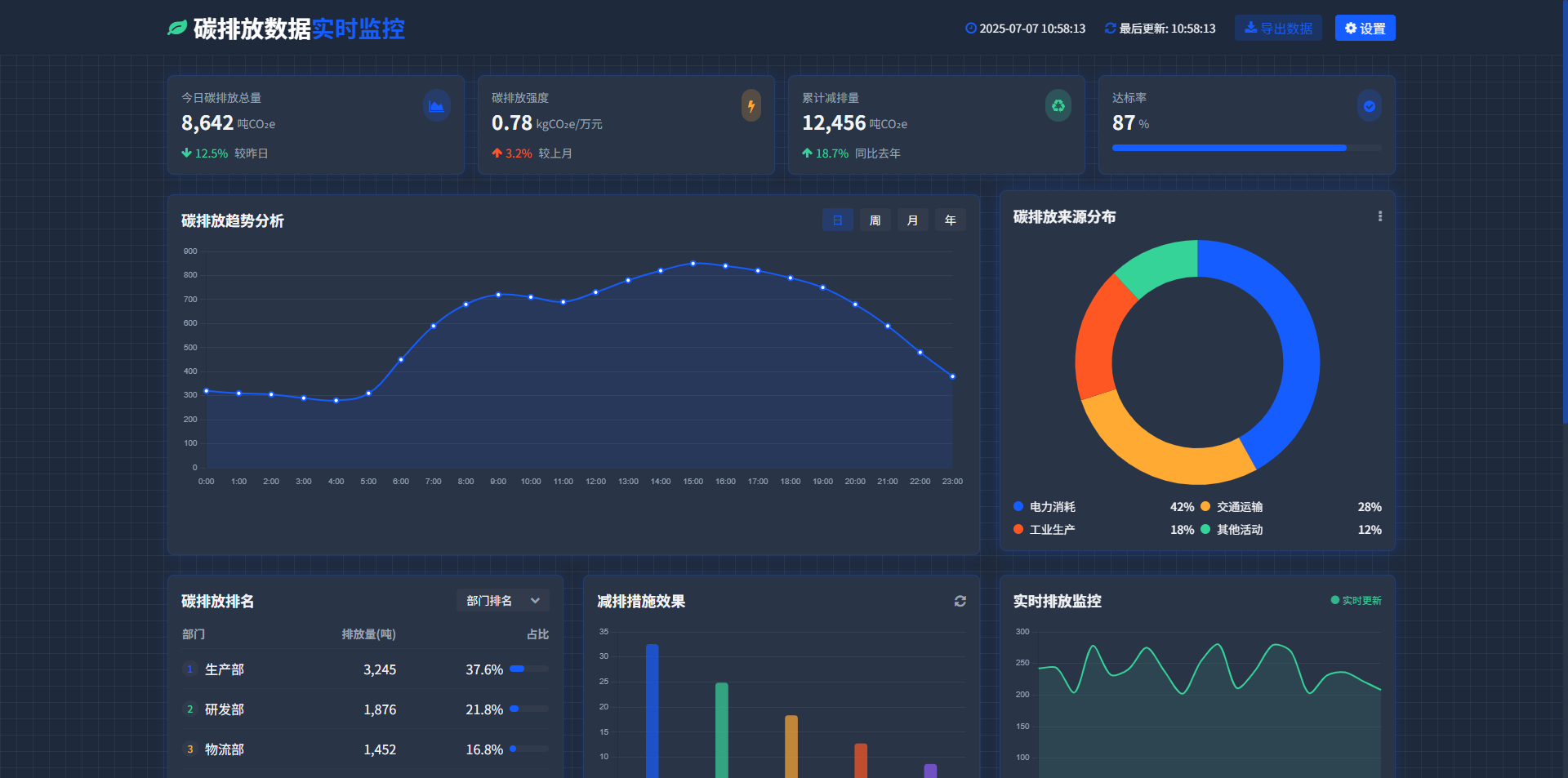Click the 占比 column header
Screen dimensions: 1568x778
click(x=538, y=634)
